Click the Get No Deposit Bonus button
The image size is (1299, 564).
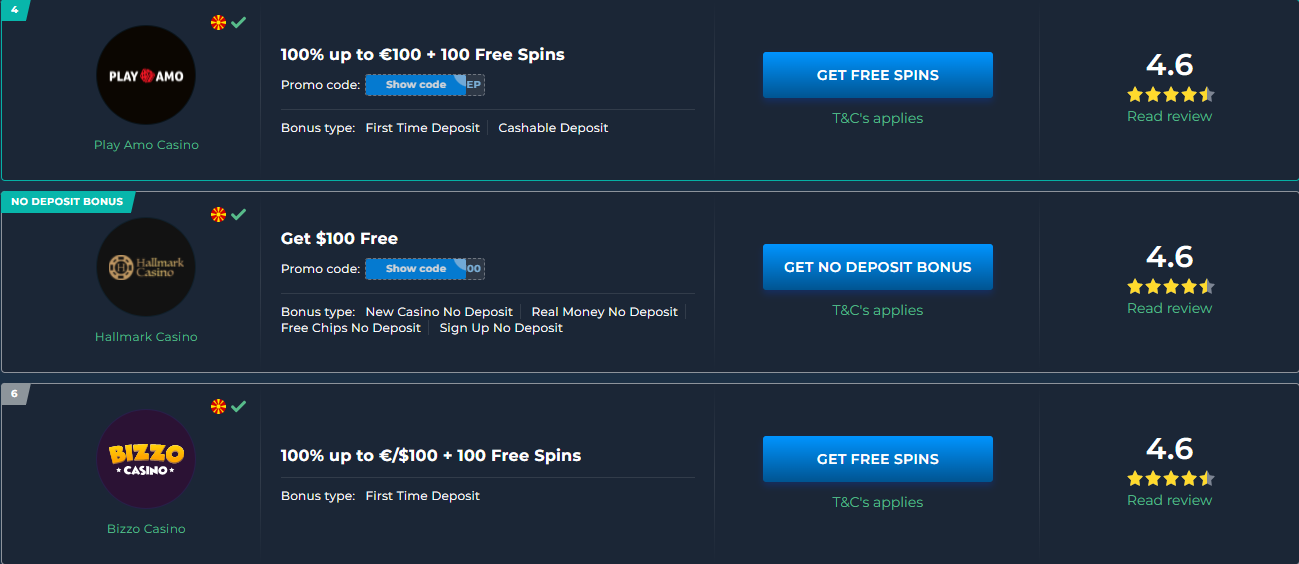[x=878, y=267]
